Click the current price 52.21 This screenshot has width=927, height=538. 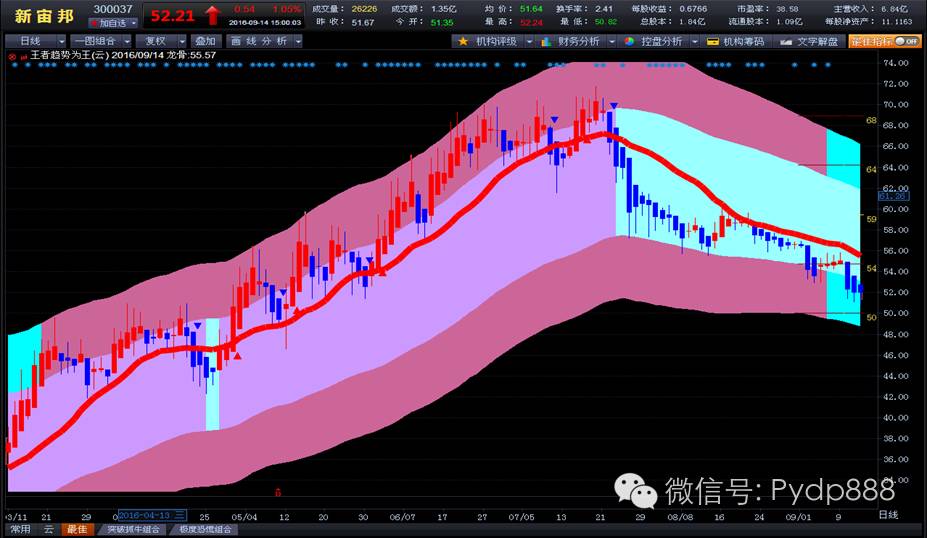click(172, 16)
